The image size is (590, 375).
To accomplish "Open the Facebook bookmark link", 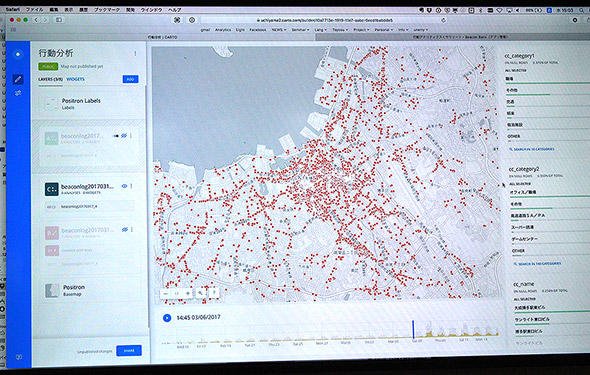I will [258, 29].
